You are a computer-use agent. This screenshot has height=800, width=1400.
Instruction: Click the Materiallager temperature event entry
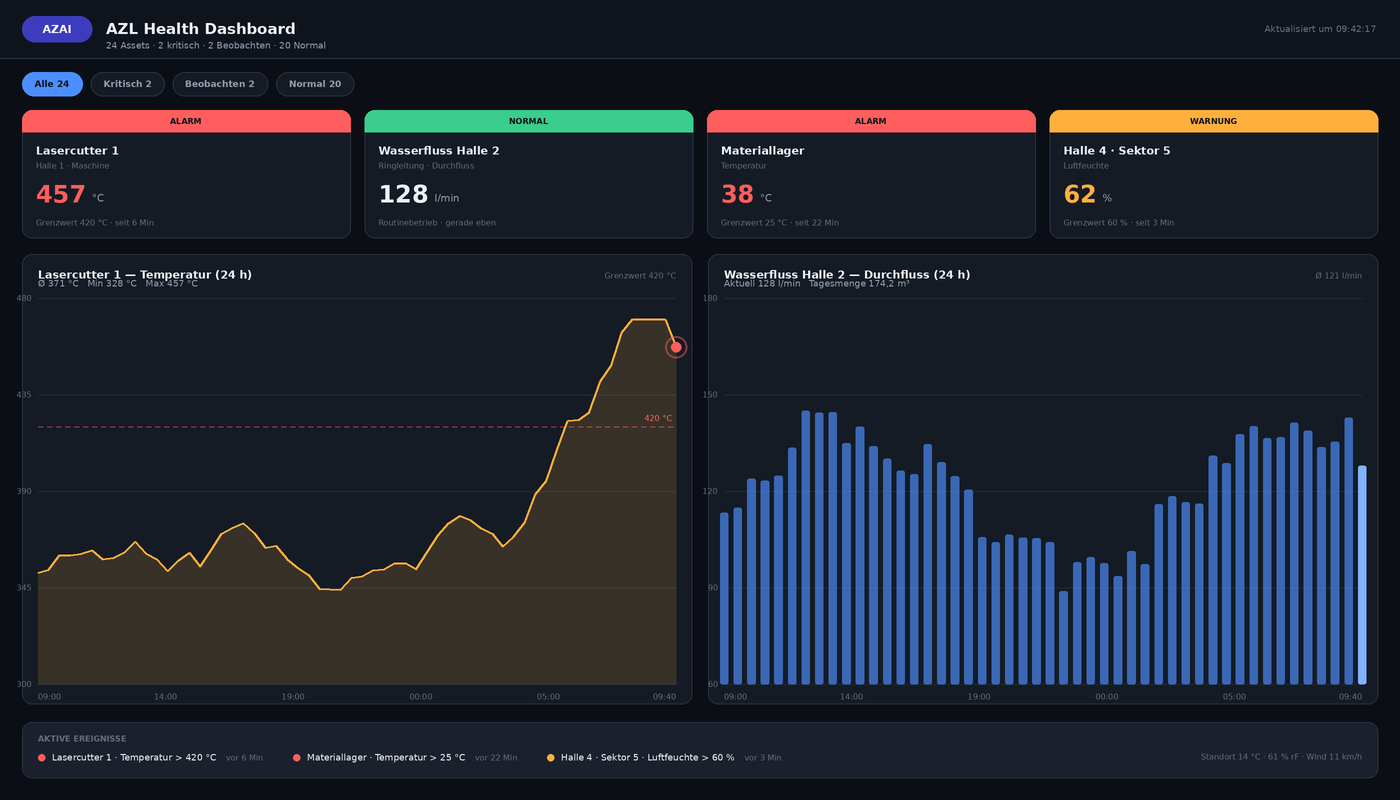click(405, 757)
